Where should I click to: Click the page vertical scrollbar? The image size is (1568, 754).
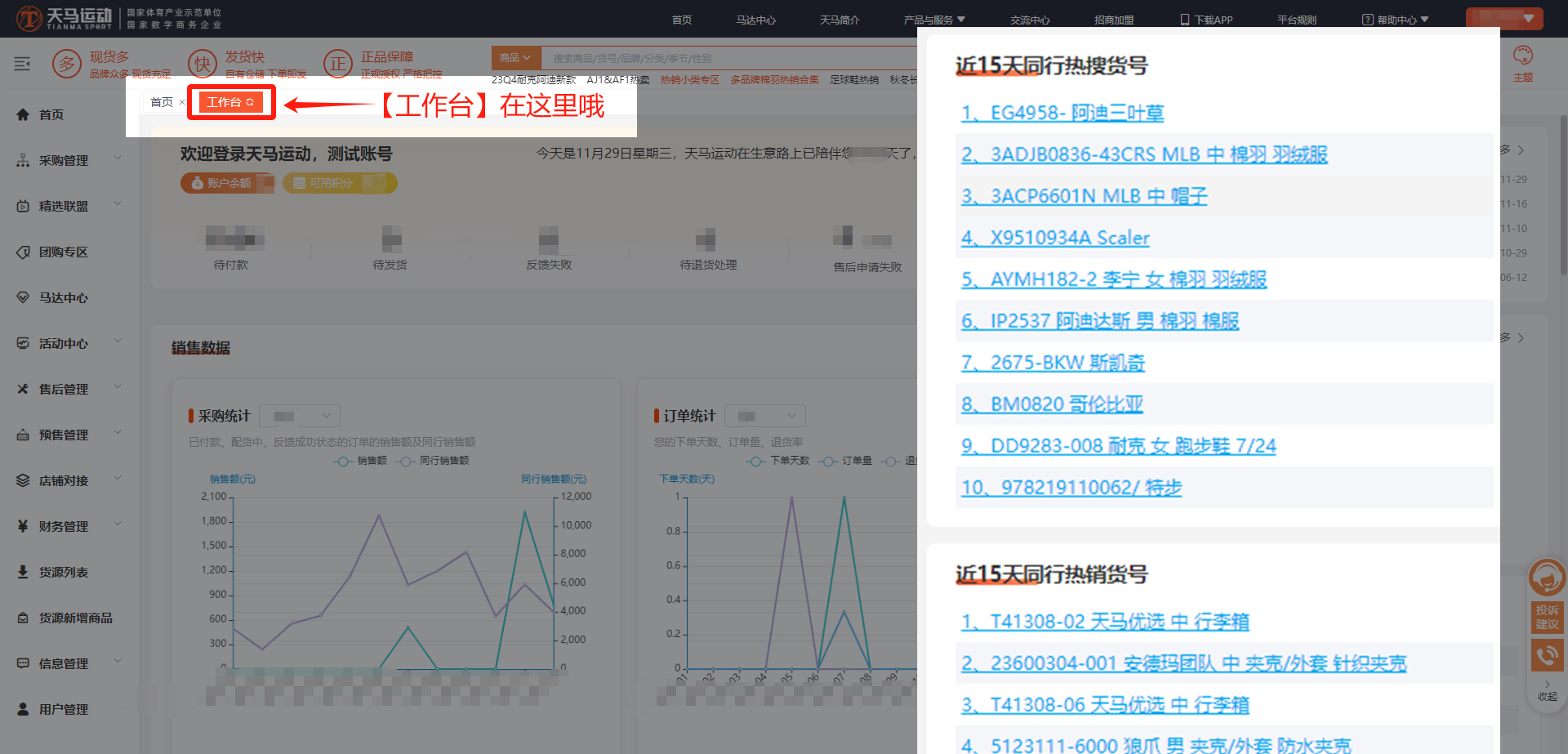[x=1563, y=196]
